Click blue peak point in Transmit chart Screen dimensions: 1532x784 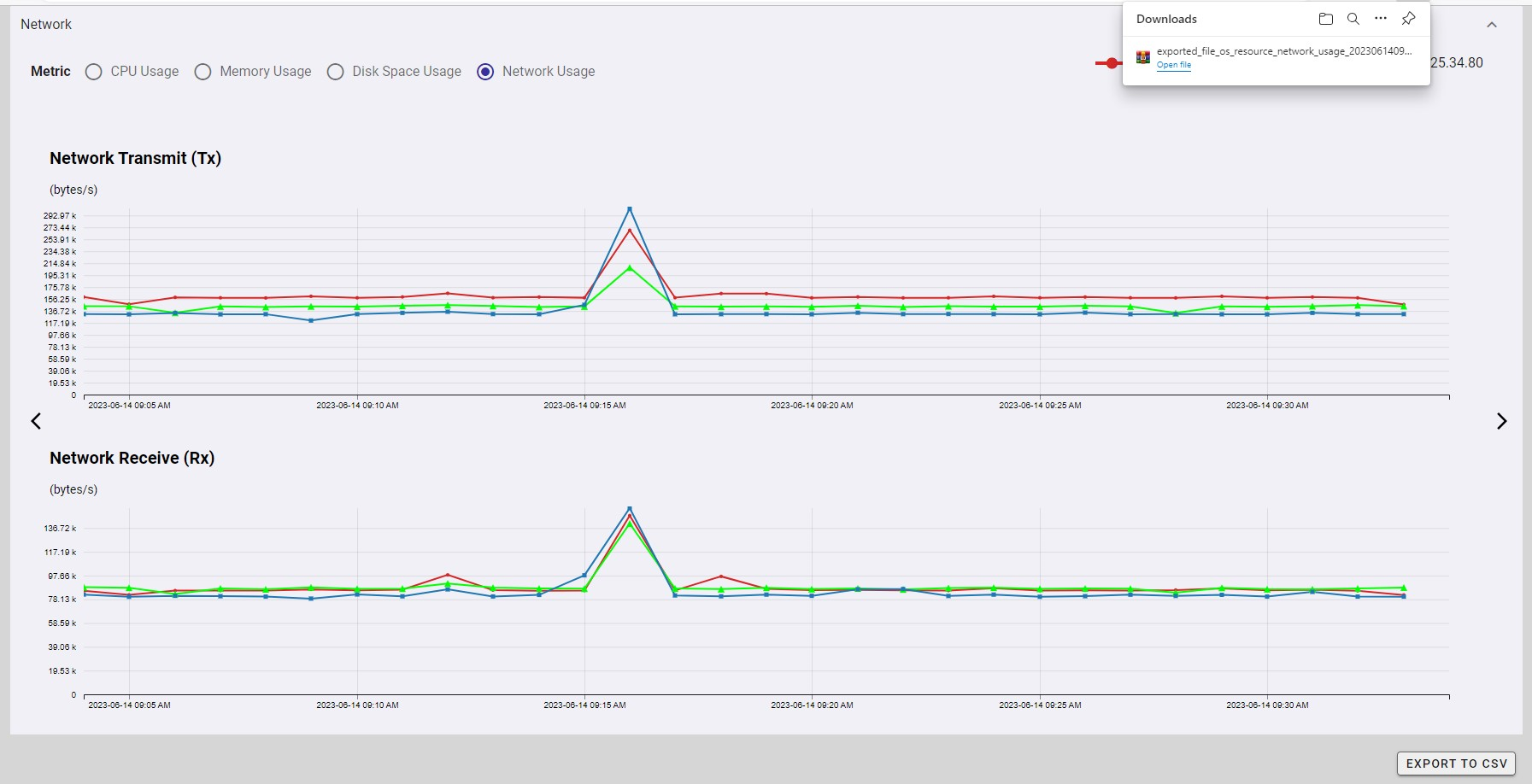click(630, 208)
